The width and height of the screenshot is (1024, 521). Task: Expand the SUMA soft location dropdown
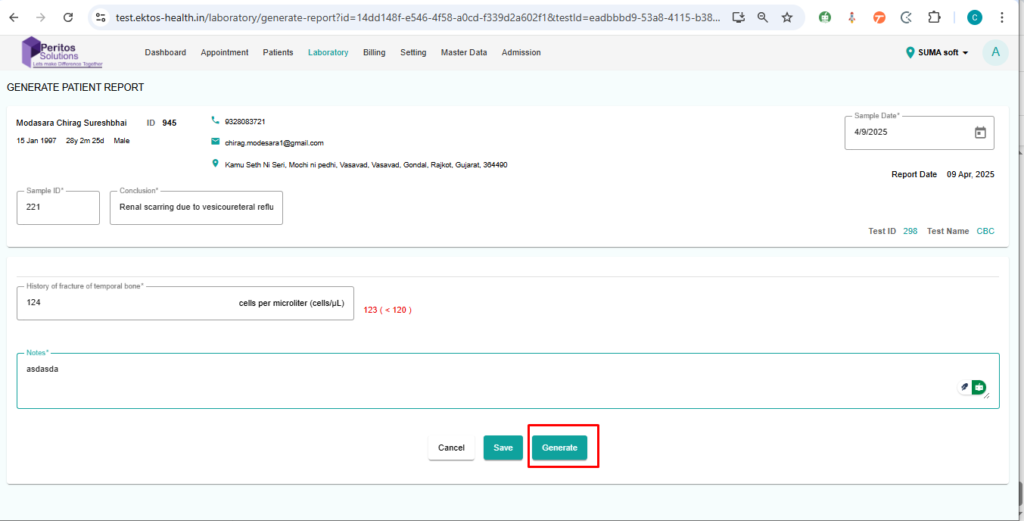point(938,53)
